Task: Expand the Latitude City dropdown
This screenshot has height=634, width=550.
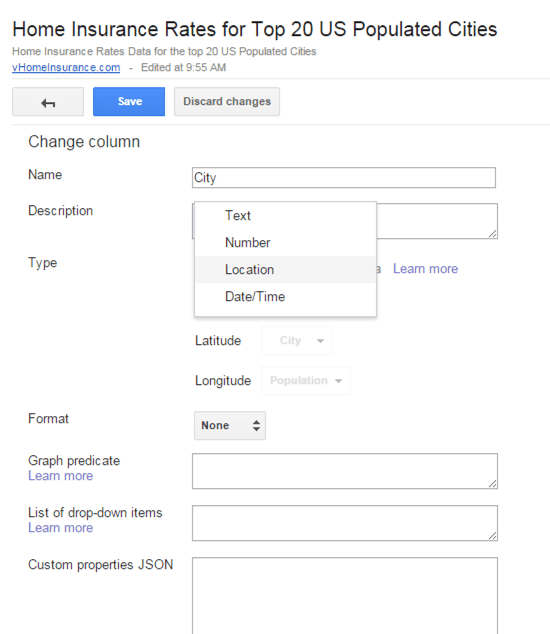Action: point(297,341)
